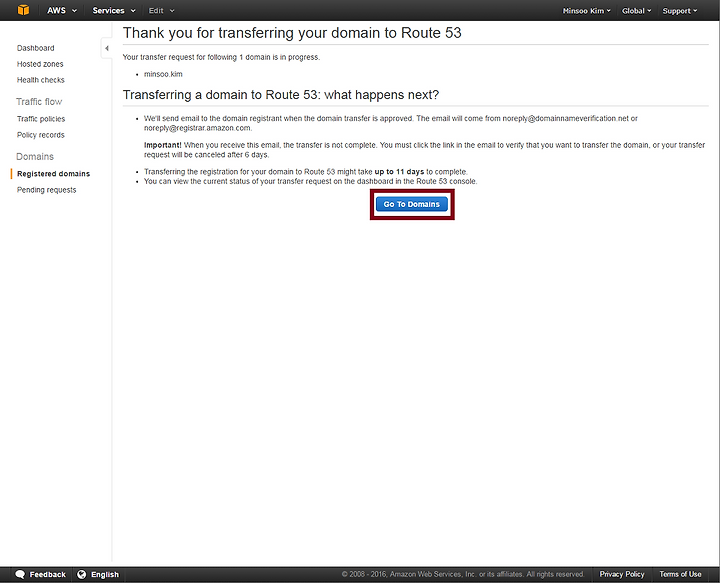
Task: Open the AWS dropdown menu
Action: pos(62,11)
